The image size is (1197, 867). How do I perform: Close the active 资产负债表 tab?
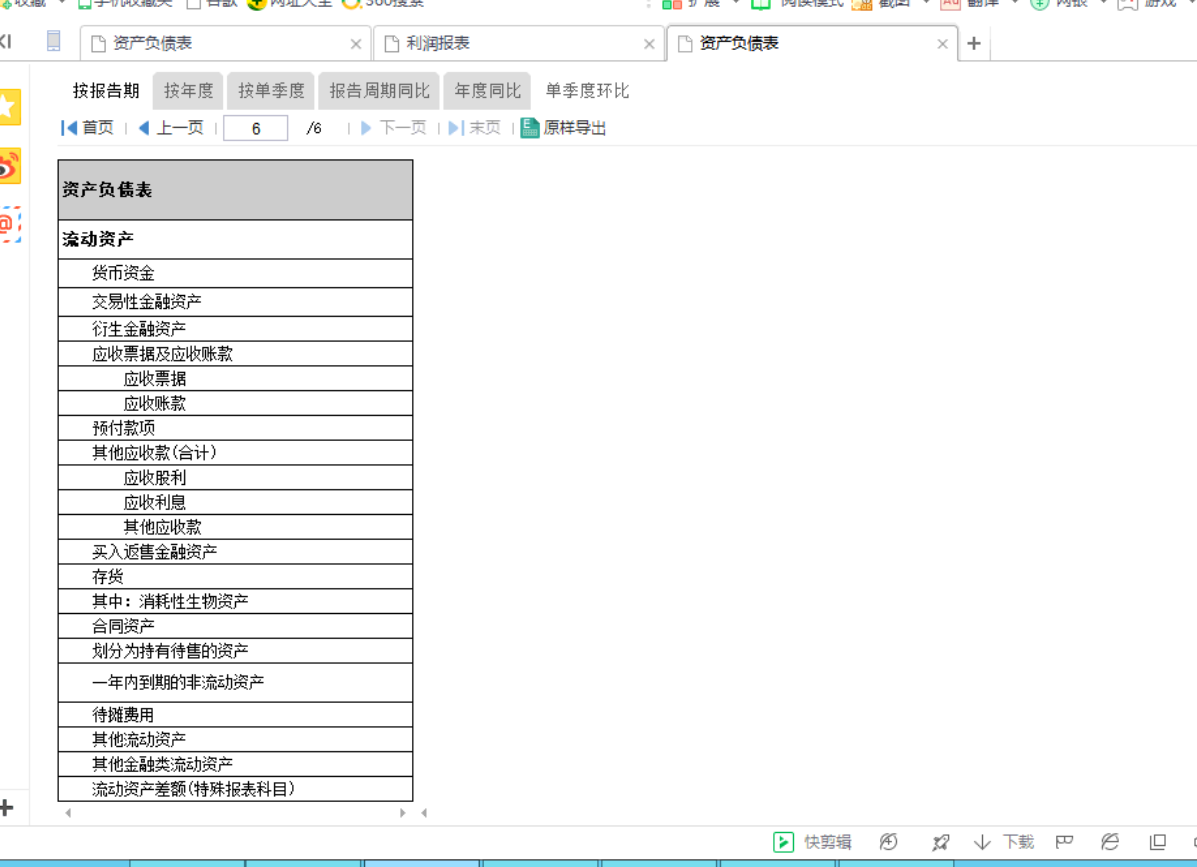click(x=942, y=44)
